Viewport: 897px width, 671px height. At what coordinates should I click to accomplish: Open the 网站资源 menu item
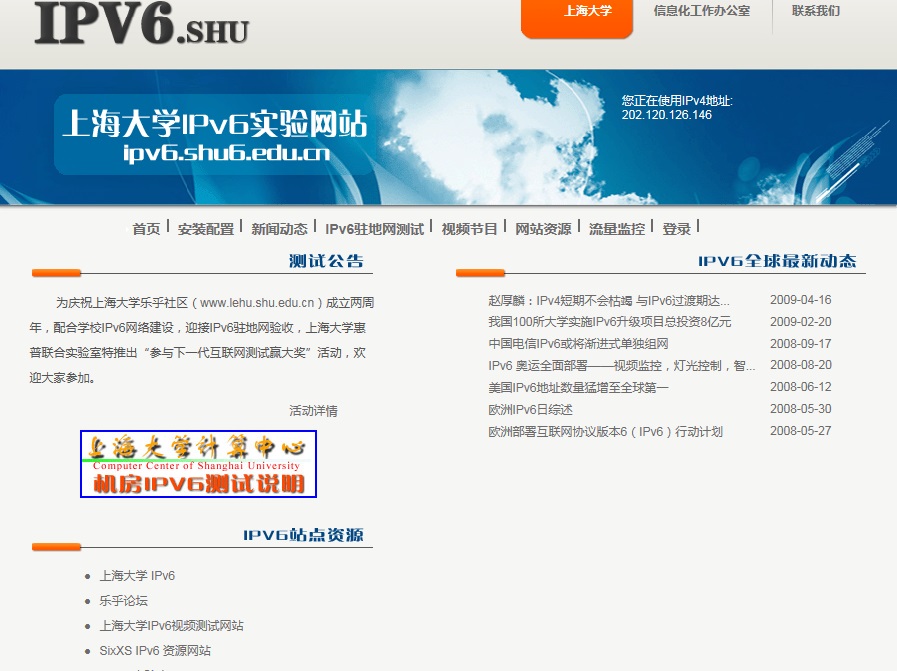tap(543, 229)
